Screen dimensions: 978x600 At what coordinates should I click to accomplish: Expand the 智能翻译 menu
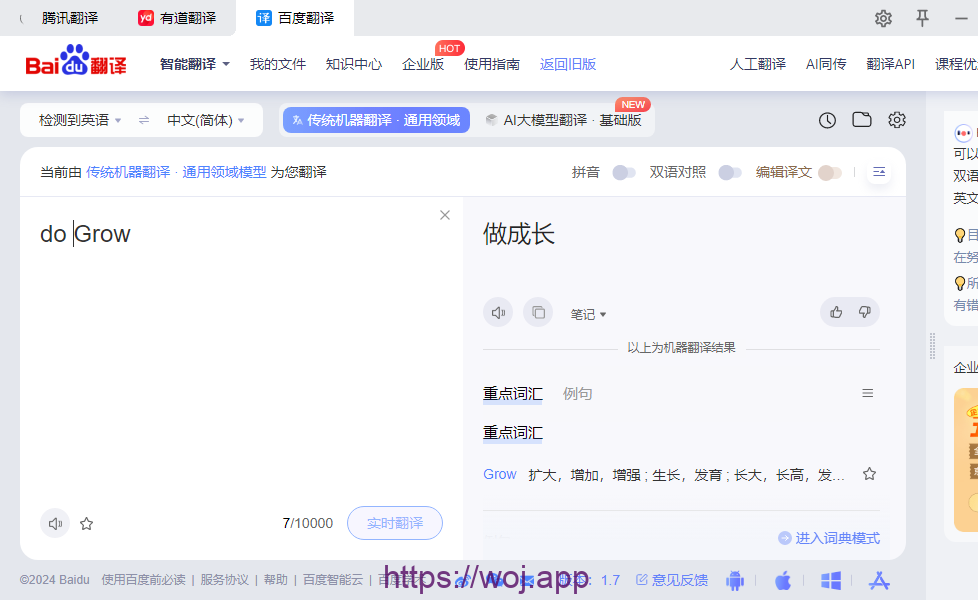pos(195,64)
